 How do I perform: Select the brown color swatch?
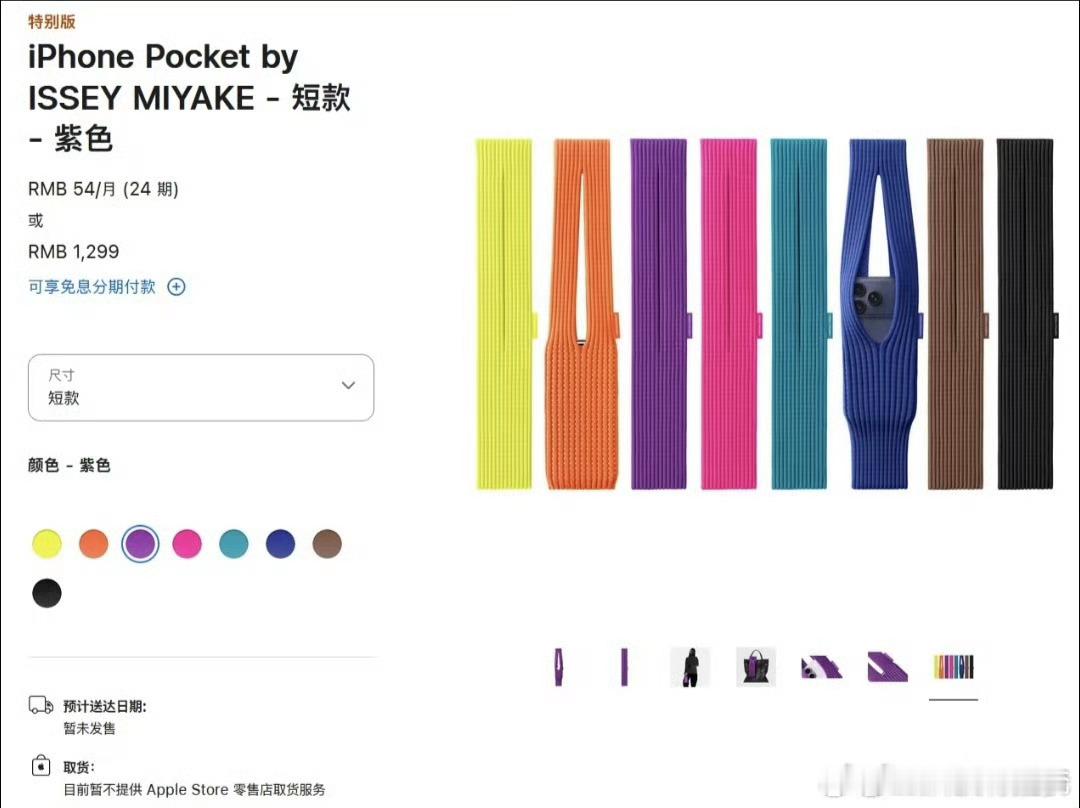(327, 543)
